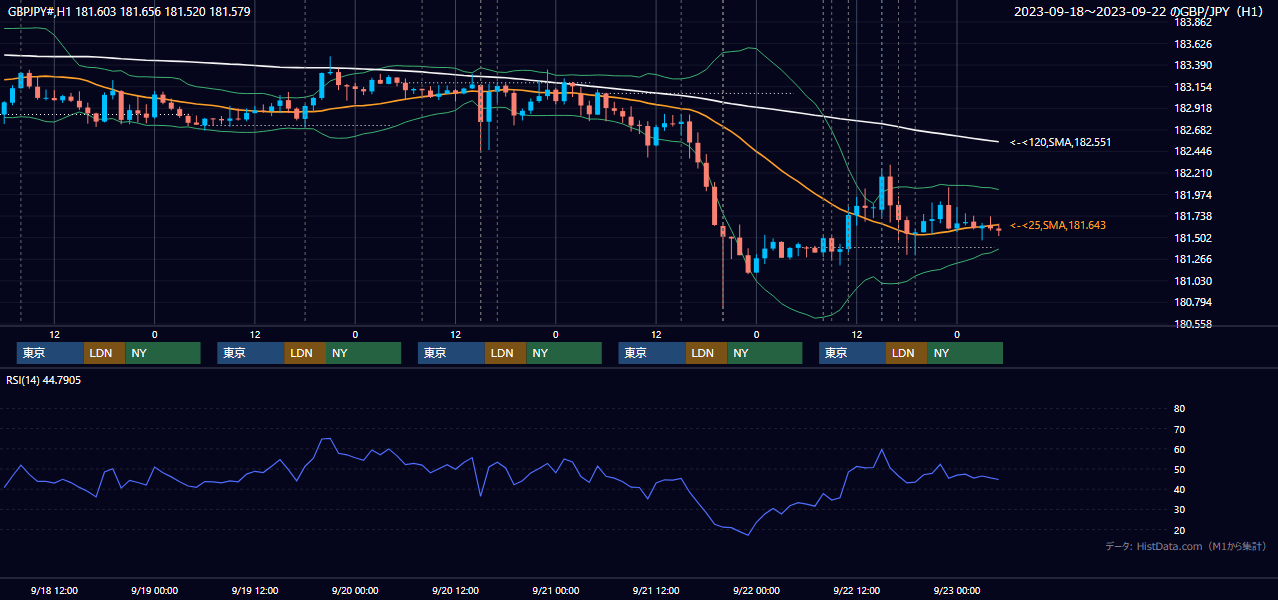Click price axis label 181.974
Image resolution: width=1278 pixels, height=600 pixels.
[x=1193, y=195]
